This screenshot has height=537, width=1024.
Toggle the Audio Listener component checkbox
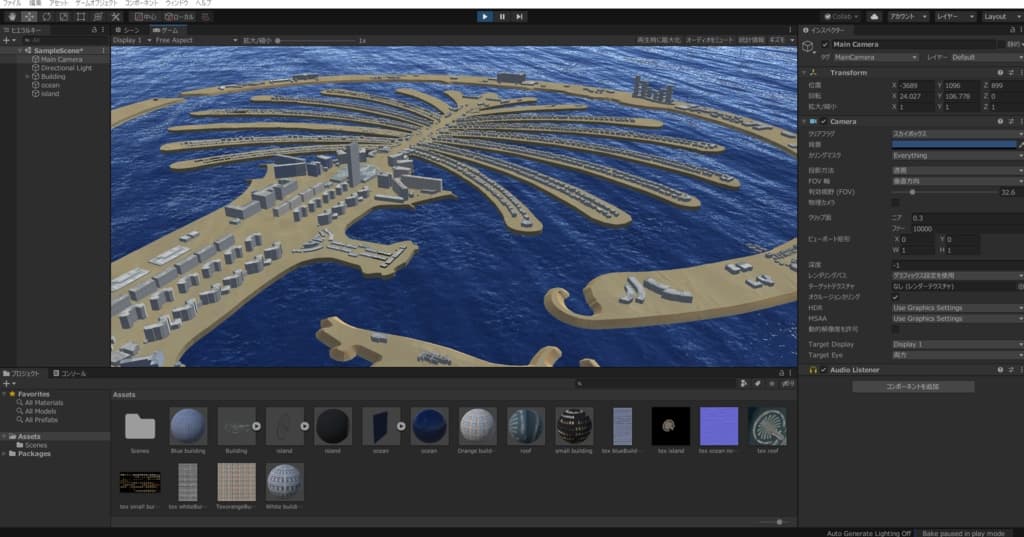click(823, 370)
